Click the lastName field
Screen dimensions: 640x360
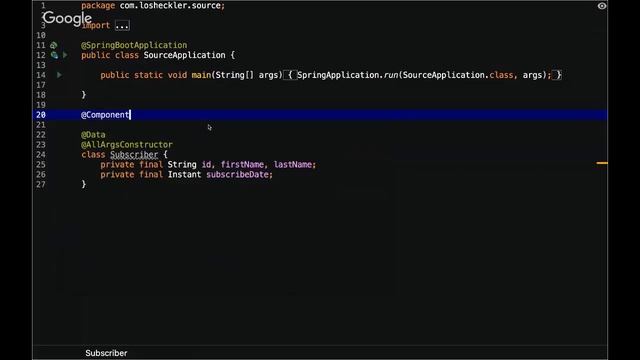293,164
